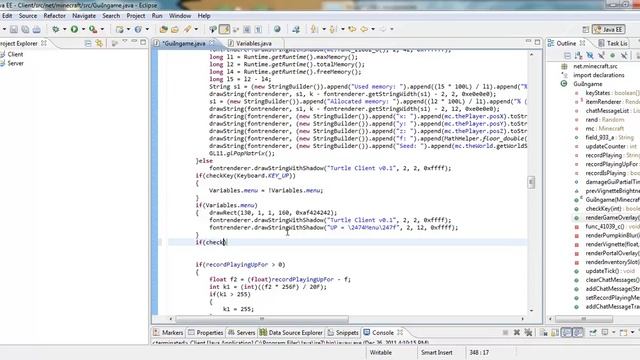Click the editor horizontal scrollbar
The height and width of the screenshot is (360, 640).
click(262, 319)
